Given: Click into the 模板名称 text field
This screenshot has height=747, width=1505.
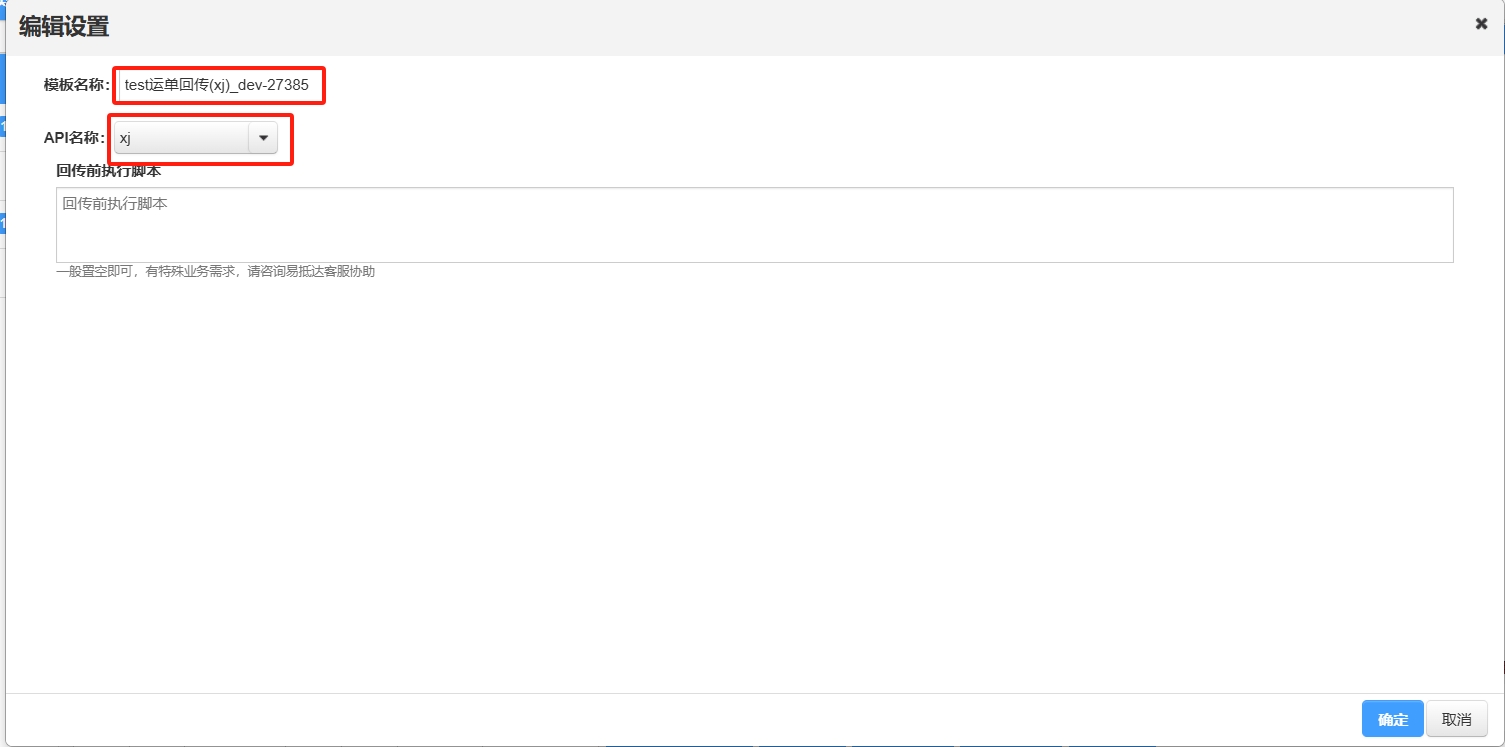Looking at the screenshot, I should (x=220, y=86).
